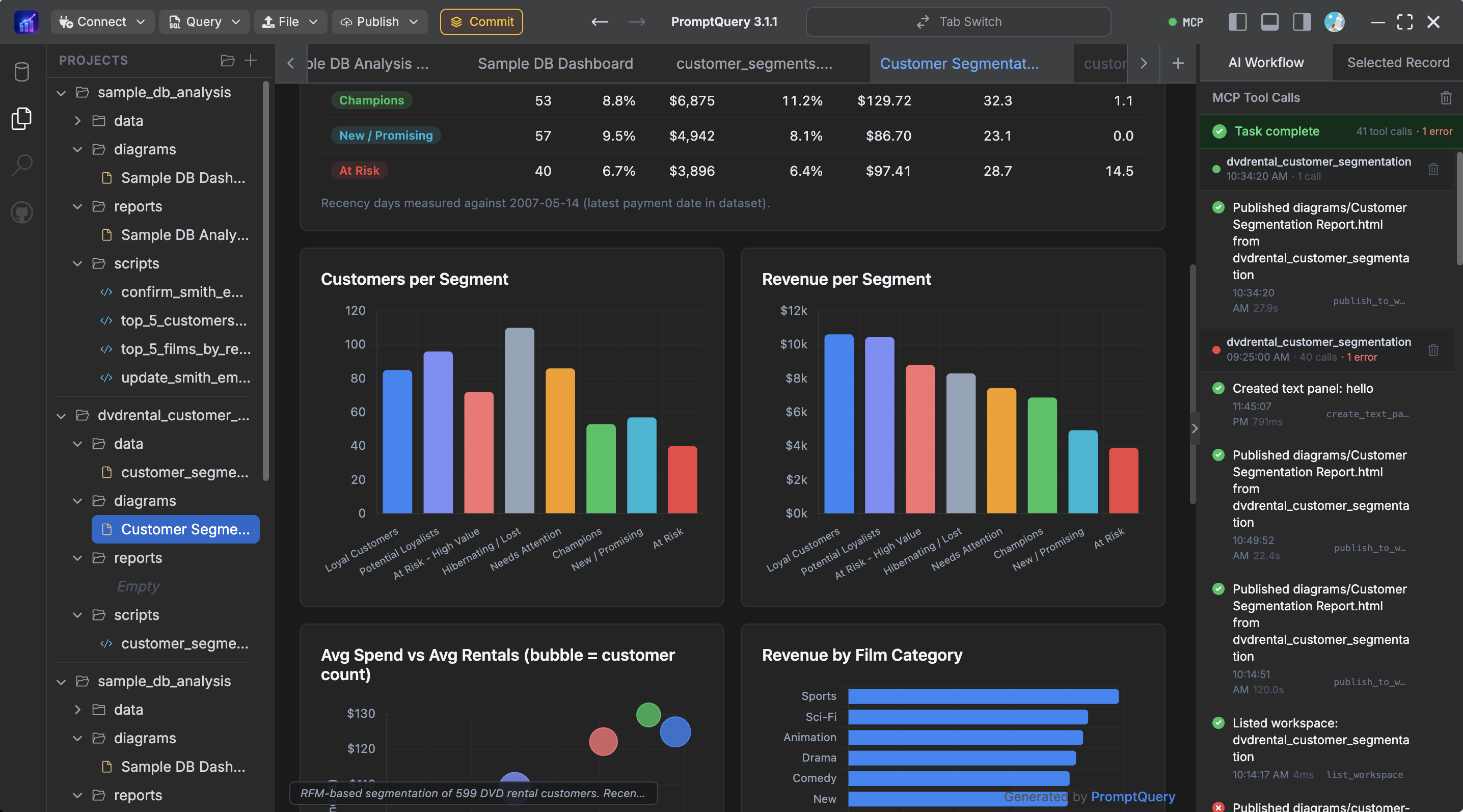Navigate forward with the right arrow
Screen dimensions: 1463x812
pos(637,21)
